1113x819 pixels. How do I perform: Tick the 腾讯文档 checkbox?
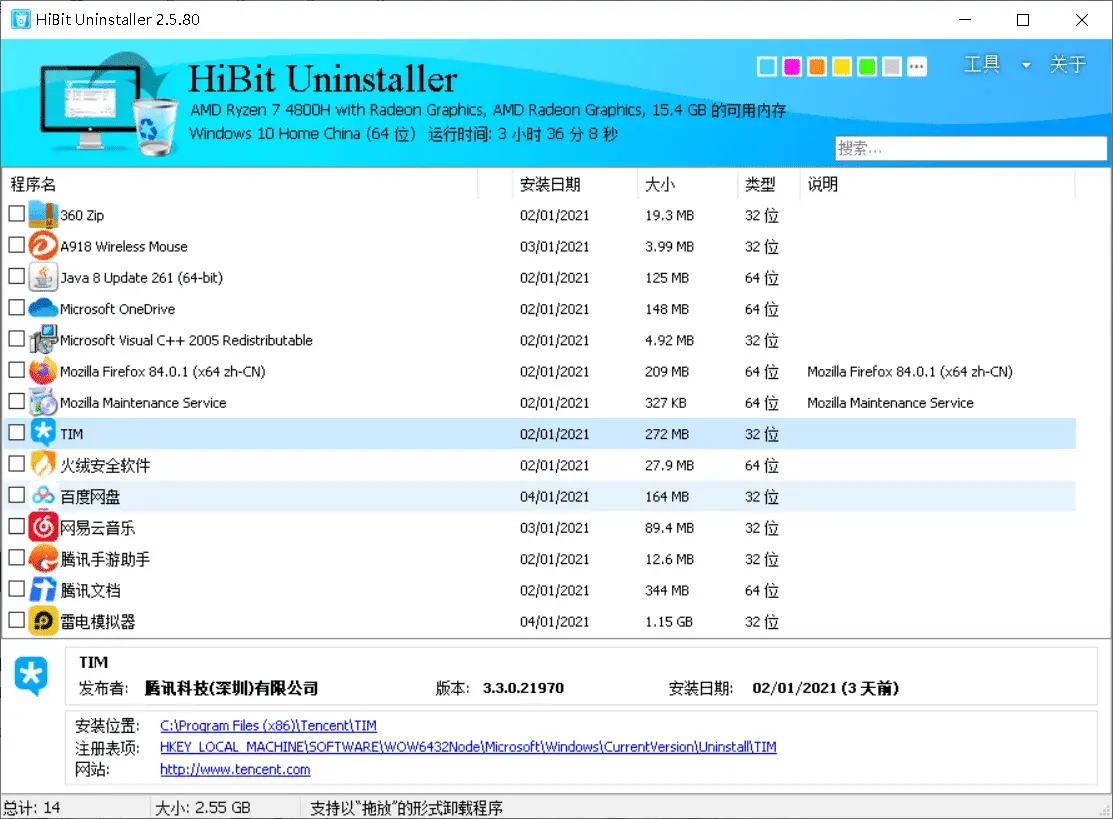[x=16, y=588]
